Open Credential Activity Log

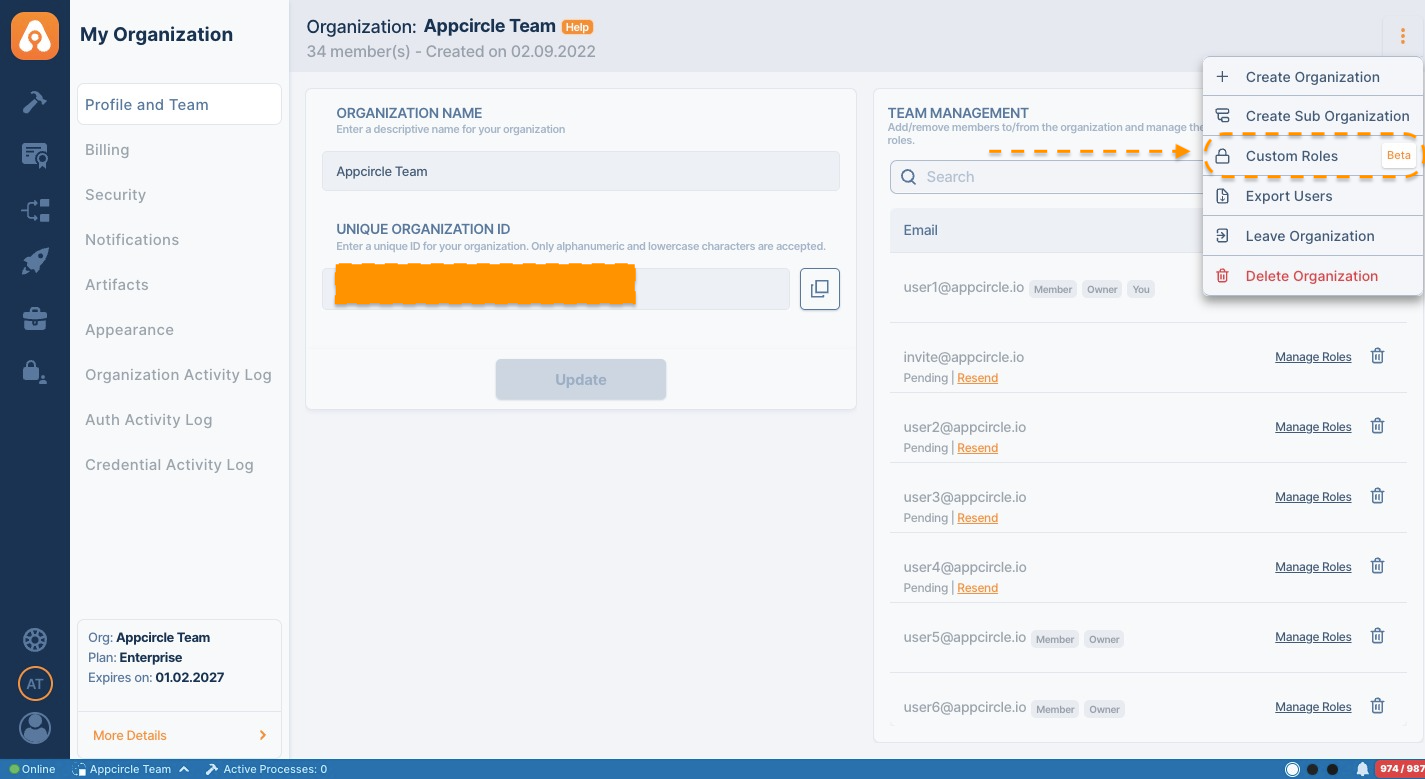click(x=169, y=465)
